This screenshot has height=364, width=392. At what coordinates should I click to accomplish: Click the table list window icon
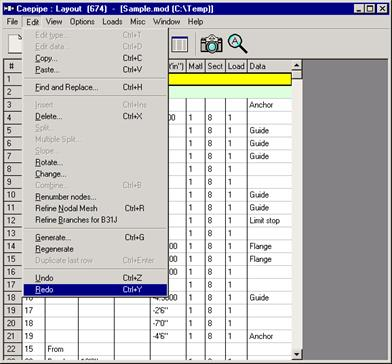pyautogui.click(x=179, y=44)
